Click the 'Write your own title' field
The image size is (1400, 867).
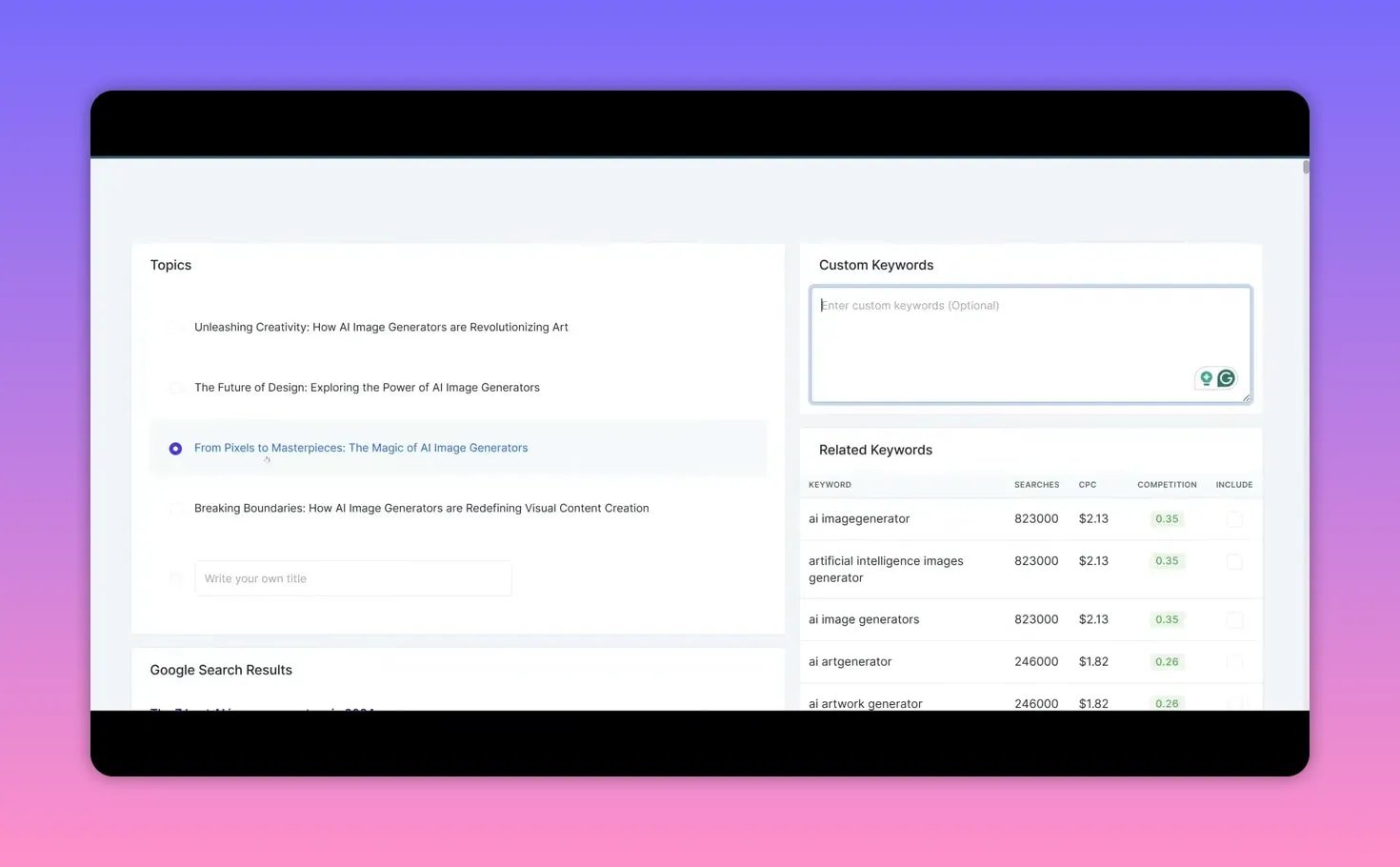click(x=352, y=578)
